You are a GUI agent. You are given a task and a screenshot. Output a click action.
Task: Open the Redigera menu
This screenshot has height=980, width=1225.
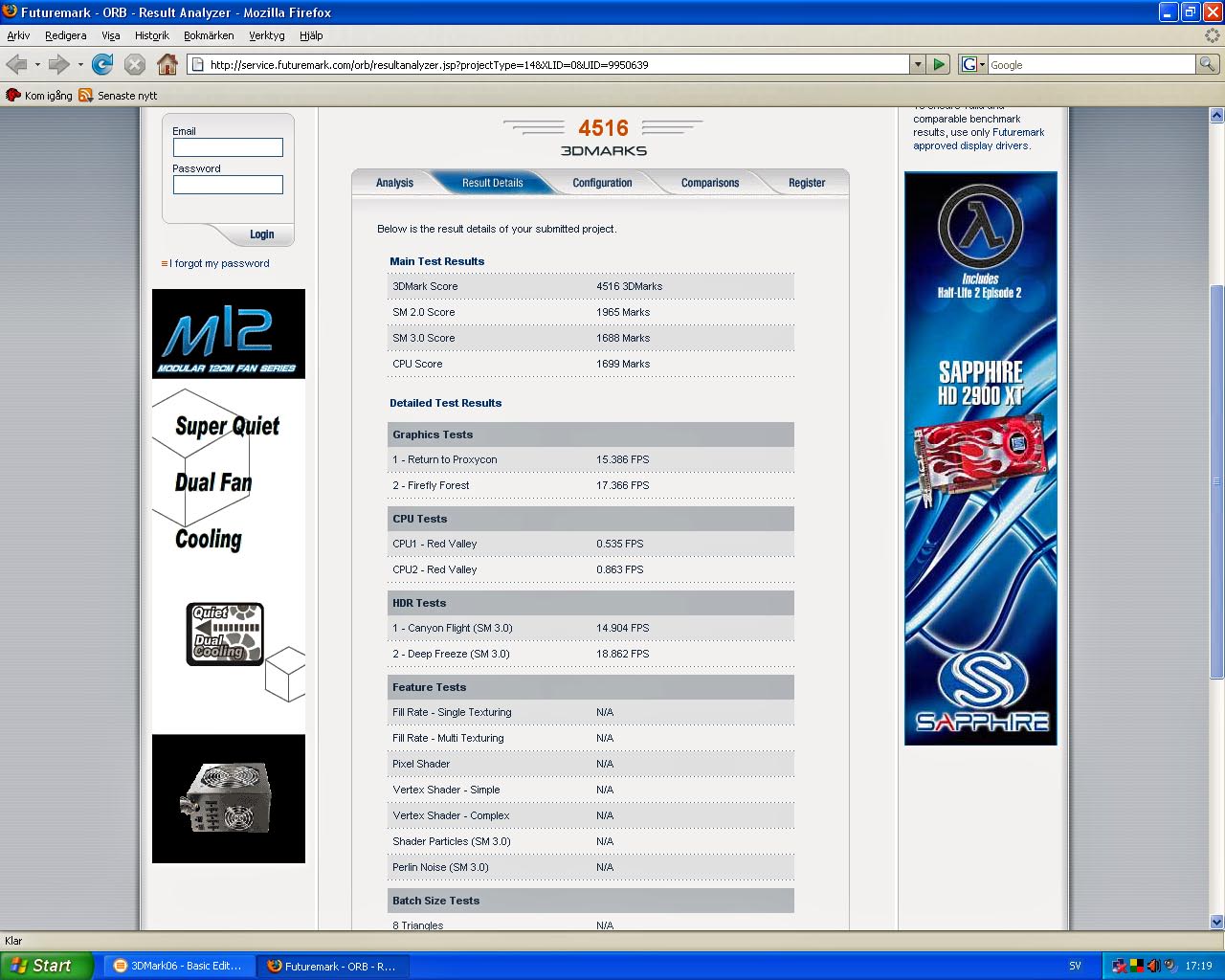point(65,35)
